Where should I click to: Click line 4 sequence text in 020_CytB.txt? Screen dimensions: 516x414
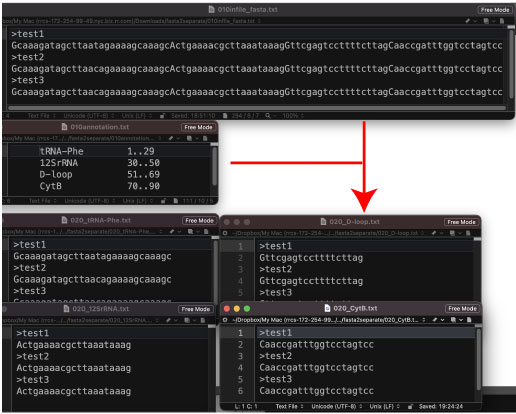[x=316, y=368]
